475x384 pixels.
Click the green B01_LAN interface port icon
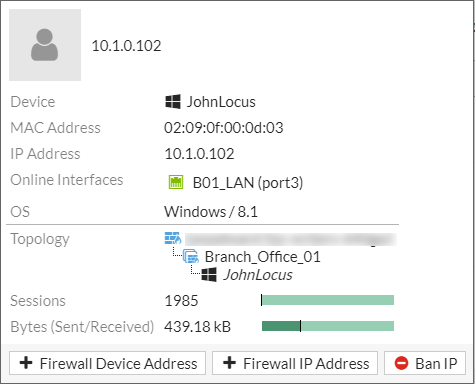[x=176, y=182]
